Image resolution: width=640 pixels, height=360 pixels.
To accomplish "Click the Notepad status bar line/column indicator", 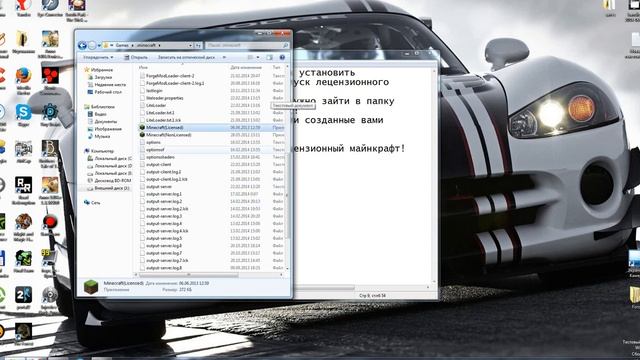I will (372, 295).
